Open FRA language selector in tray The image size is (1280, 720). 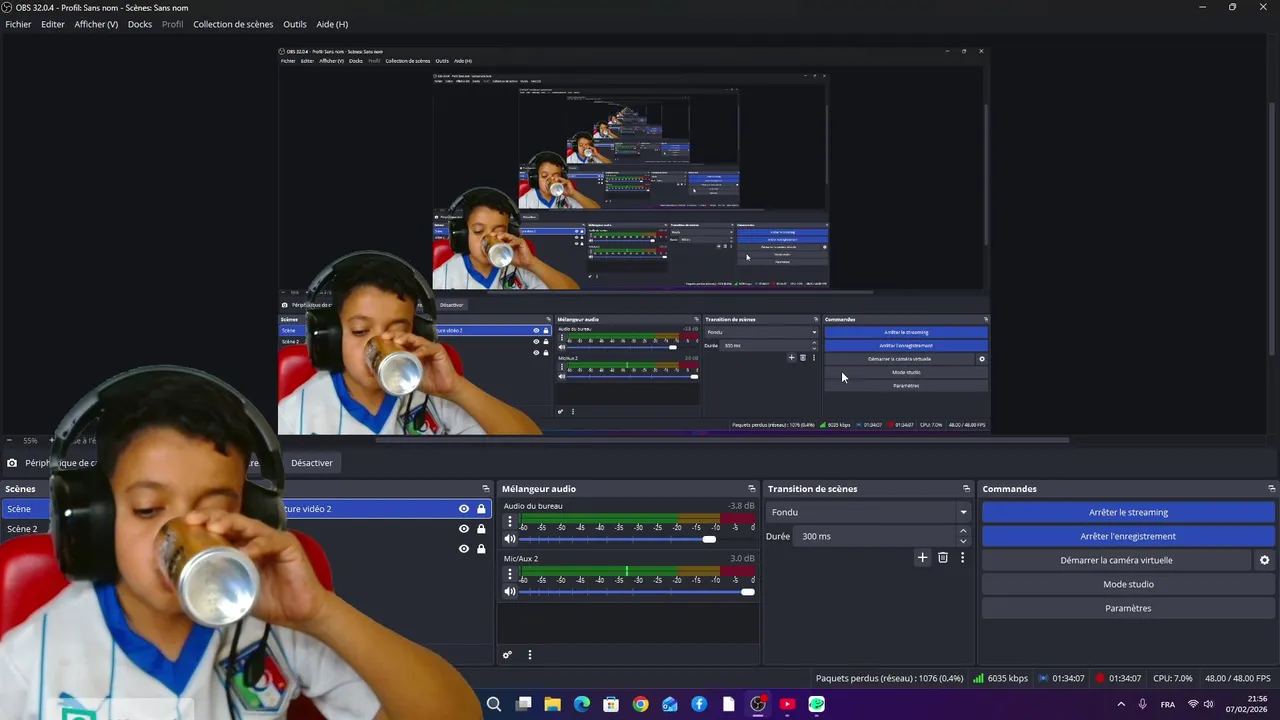pos(1168,704)
